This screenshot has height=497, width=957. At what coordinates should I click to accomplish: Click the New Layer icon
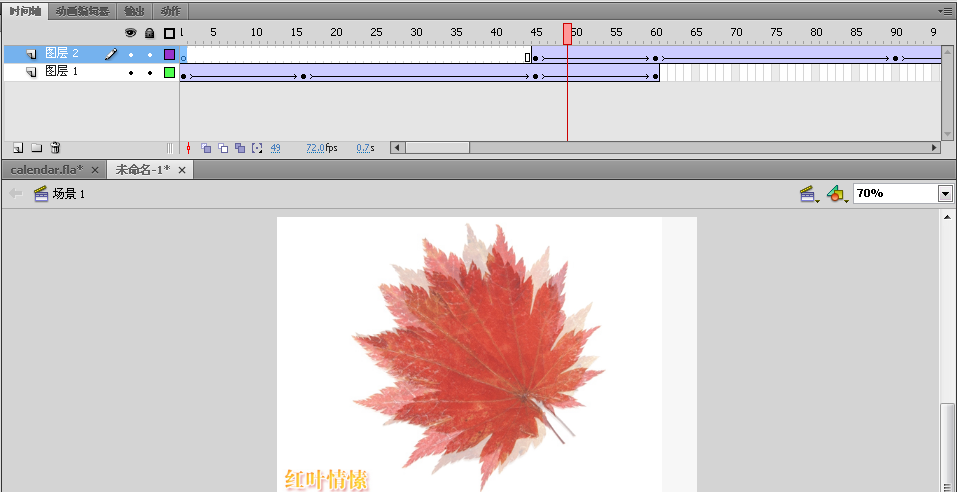click(18, 148)
